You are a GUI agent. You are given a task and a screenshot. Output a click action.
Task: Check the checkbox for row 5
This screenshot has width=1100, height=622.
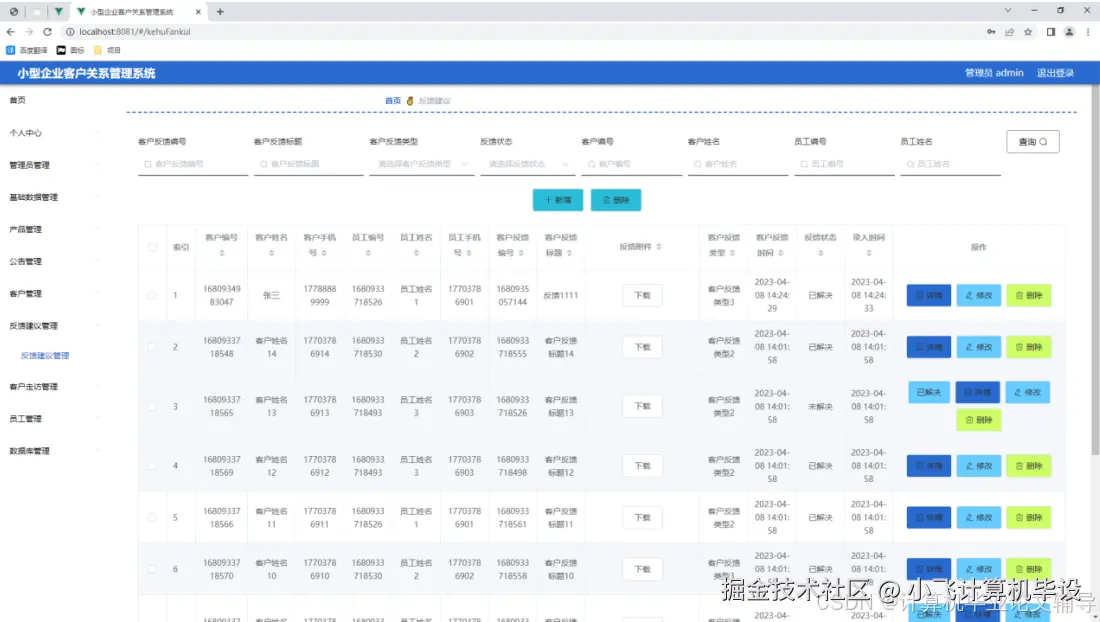tap(152, 518)
